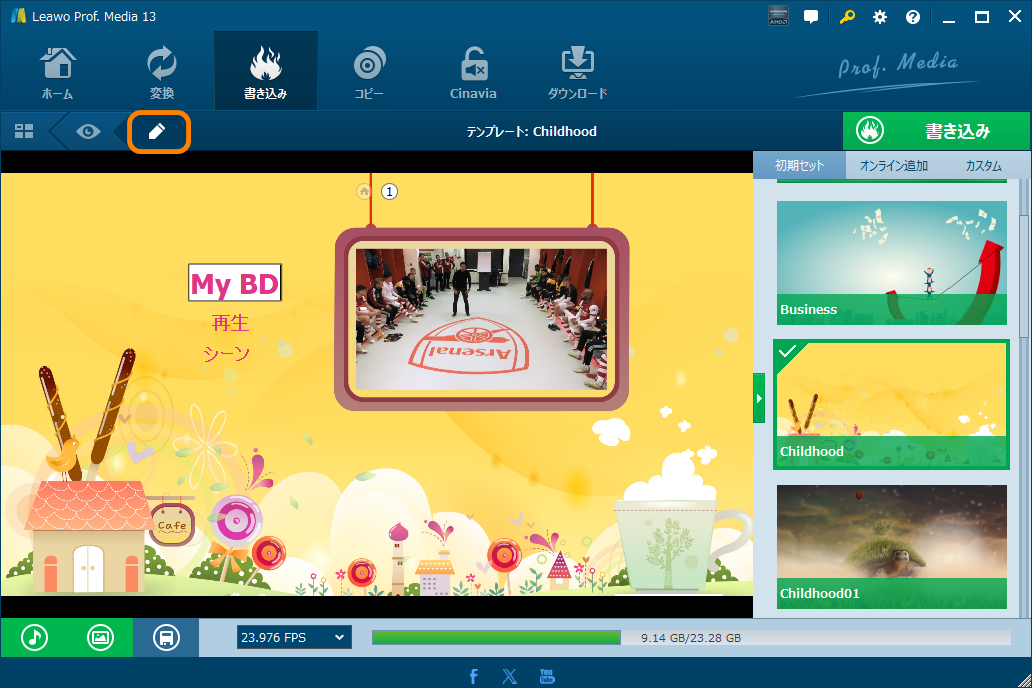Choose the Business menu template
Screen dimensions: 1032x688
[892, 263]
